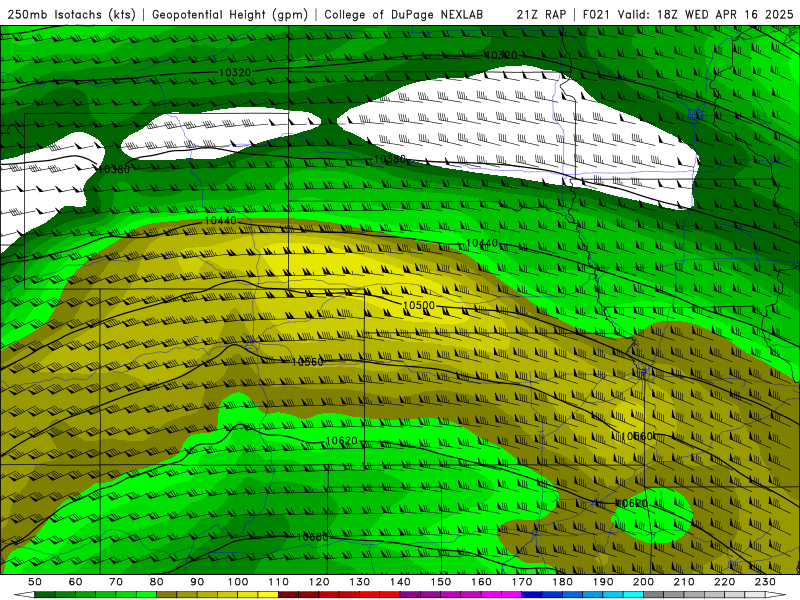Click the 10680 height contour label
800x600 pixels.
(312, 537)
